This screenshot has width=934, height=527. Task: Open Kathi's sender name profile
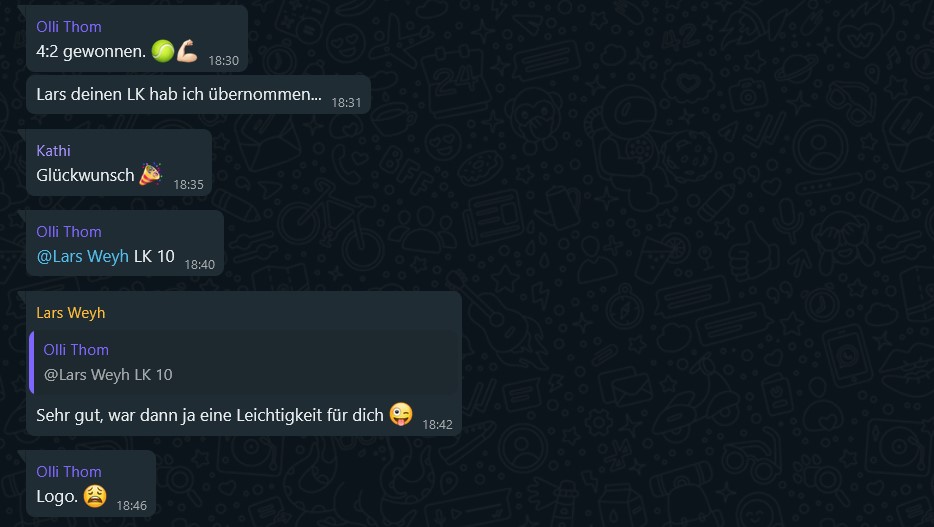(53, 151)
